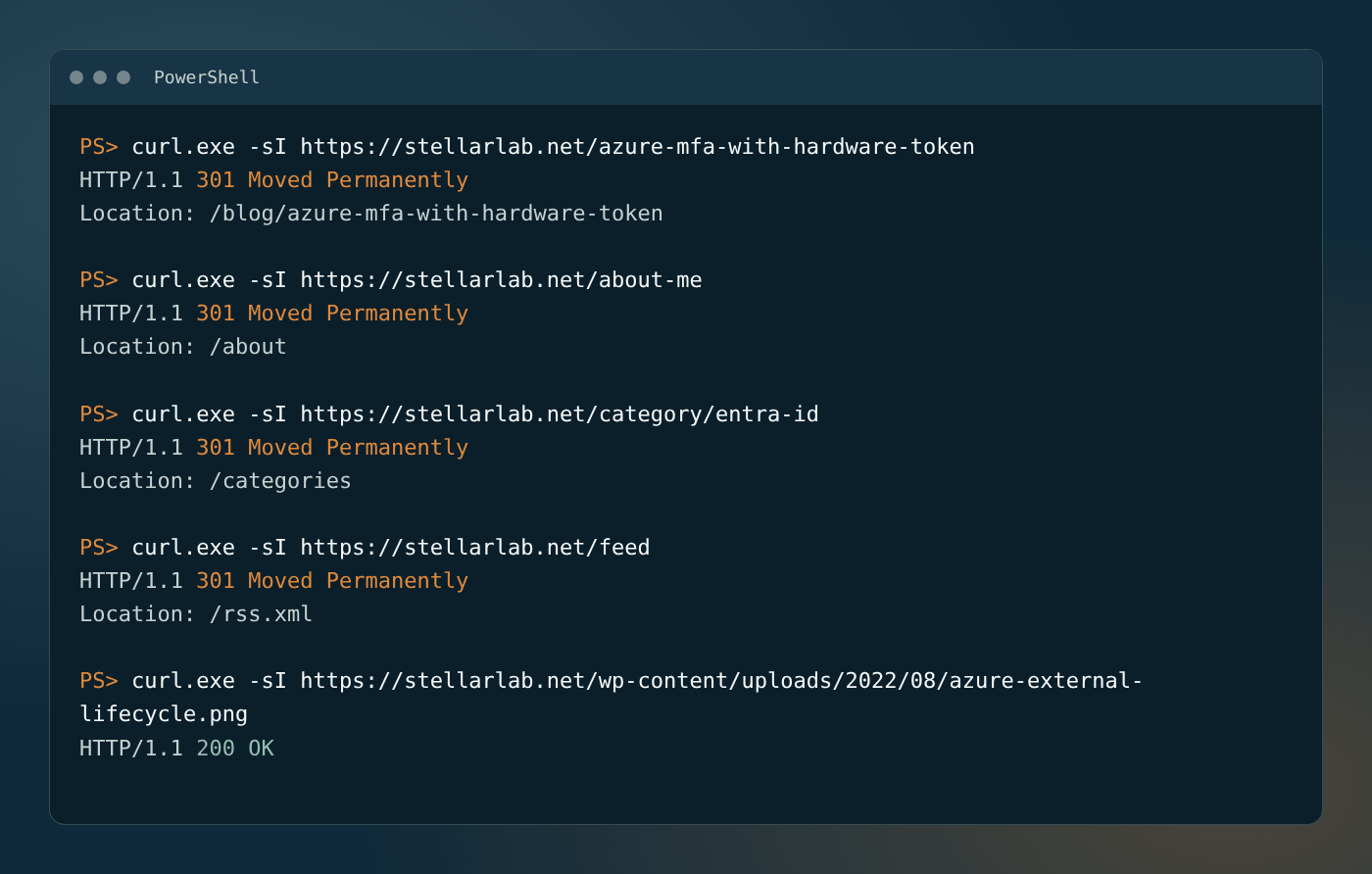Click the 301 status above Location: /about
This screenshot has height=874, width=1372.
332,314
